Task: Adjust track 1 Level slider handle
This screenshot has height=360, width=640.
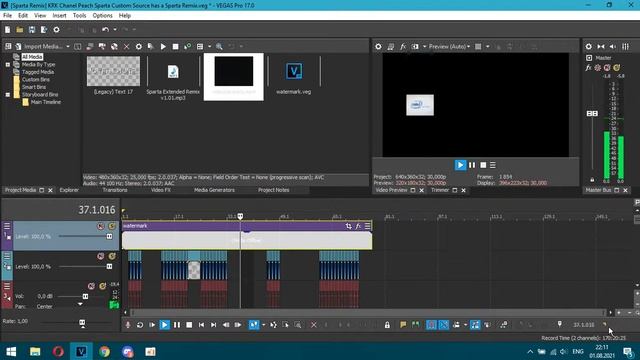Action: tap(109, 236)
